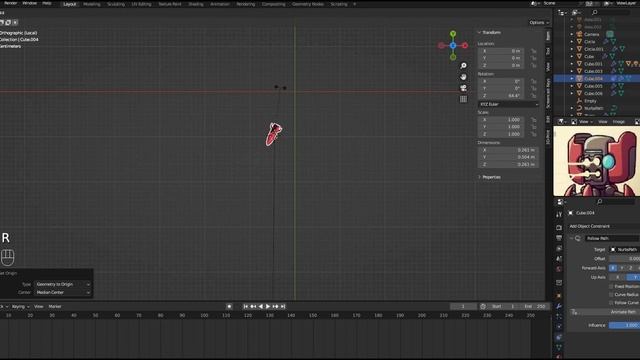
Task: Select X as the Up Axis
Action: tap(617, 278)
